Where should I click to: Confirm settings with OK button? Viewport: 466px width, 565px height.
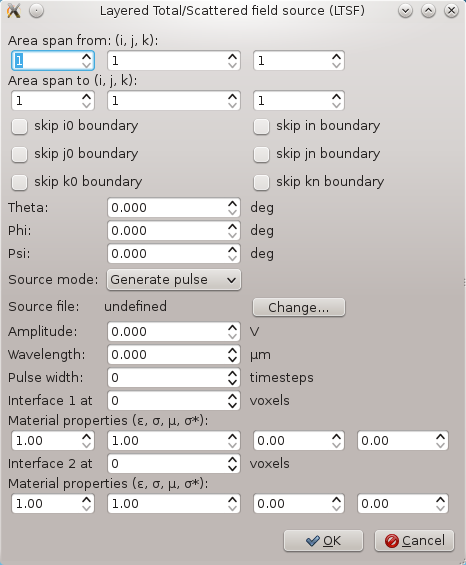pos(323,540)
